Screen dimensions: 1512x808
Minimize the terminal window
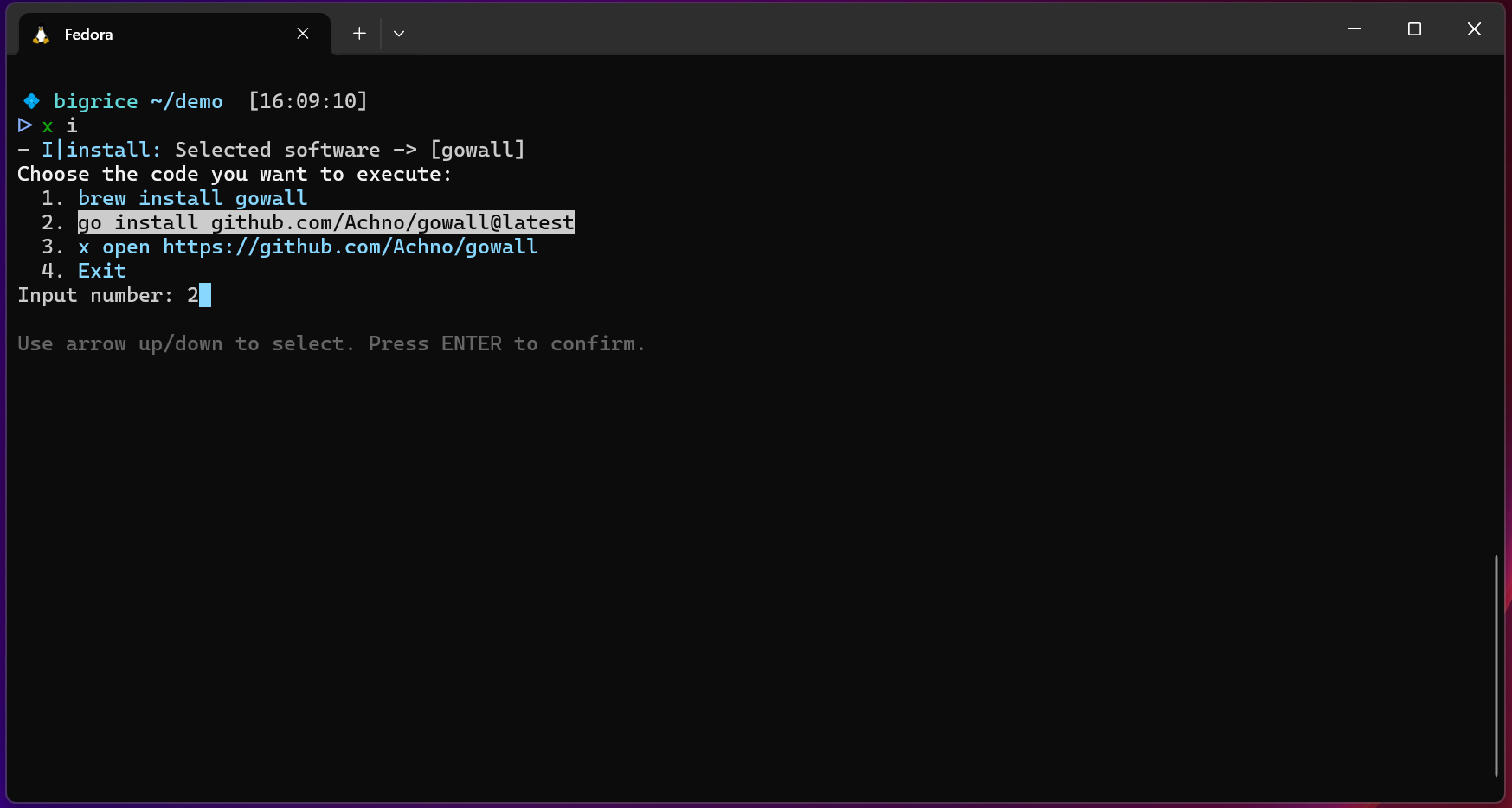[x=1354, y=29]
